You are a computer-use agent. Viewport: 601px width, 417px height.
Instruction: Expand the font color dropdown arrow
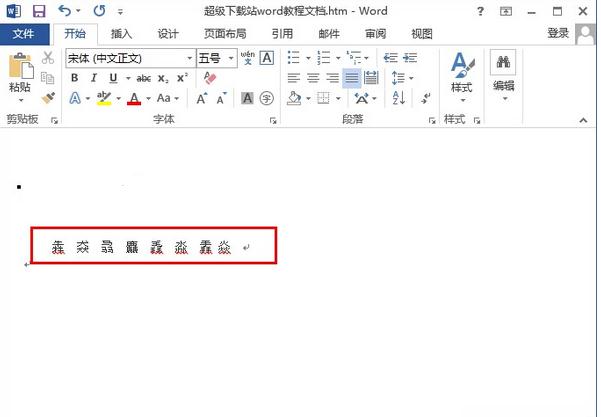(148, 99)
